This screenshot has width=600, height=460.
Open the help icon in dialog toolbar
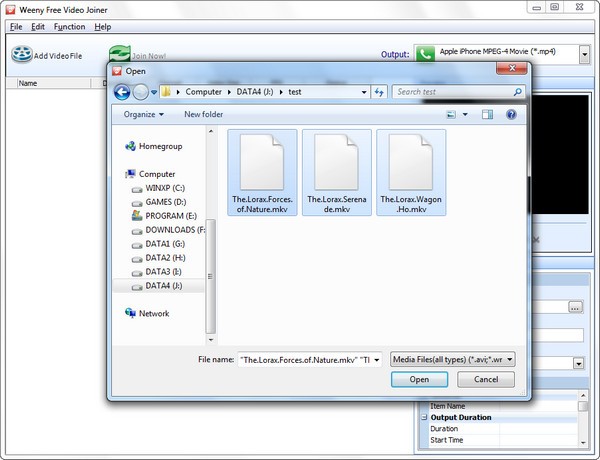(511, 115)
